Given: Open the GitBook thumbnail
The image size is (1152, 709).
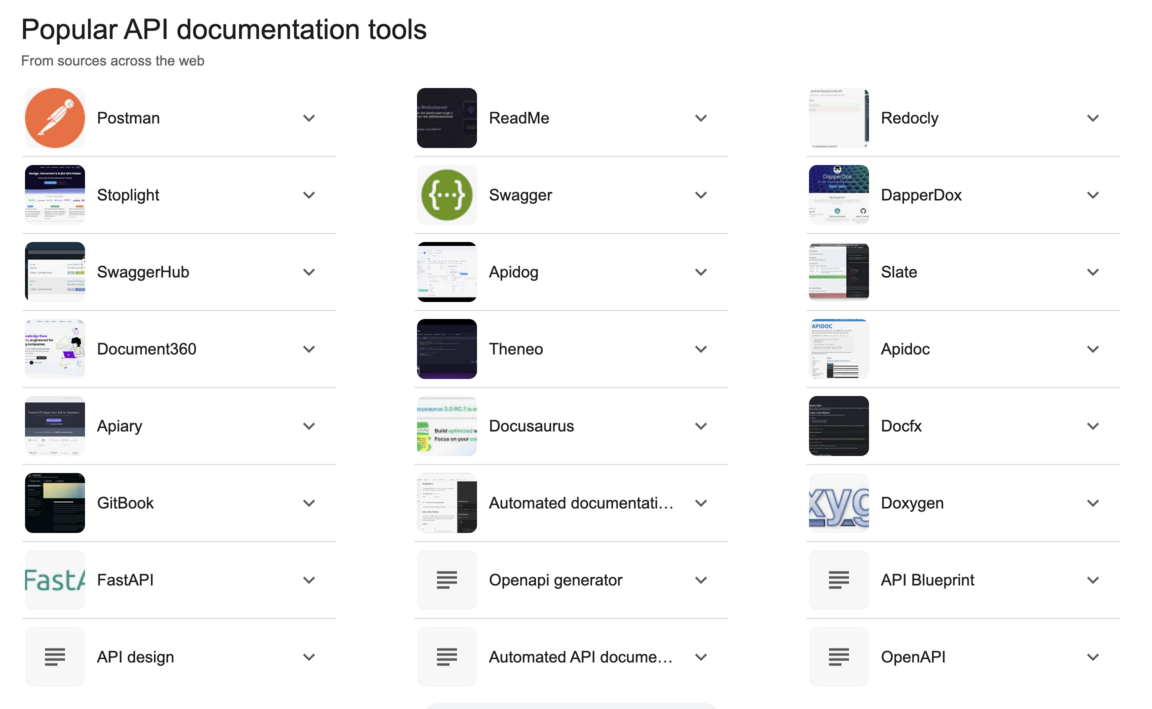Looking at the screenshot, I should pyautogui.click(x=55, y=503).
